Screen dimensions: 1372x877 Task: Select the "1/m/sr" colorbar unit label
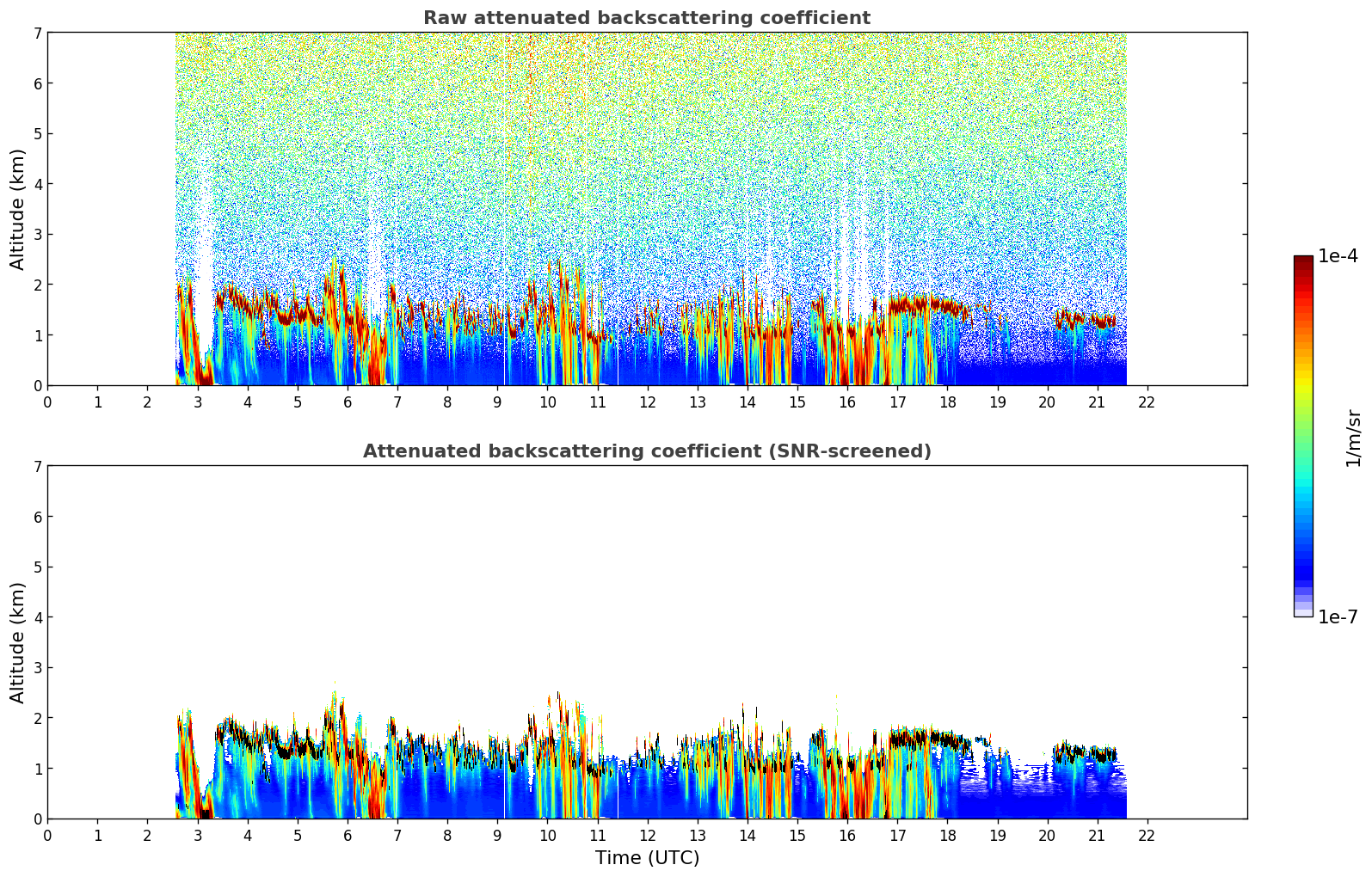(x=1353, y=438)
